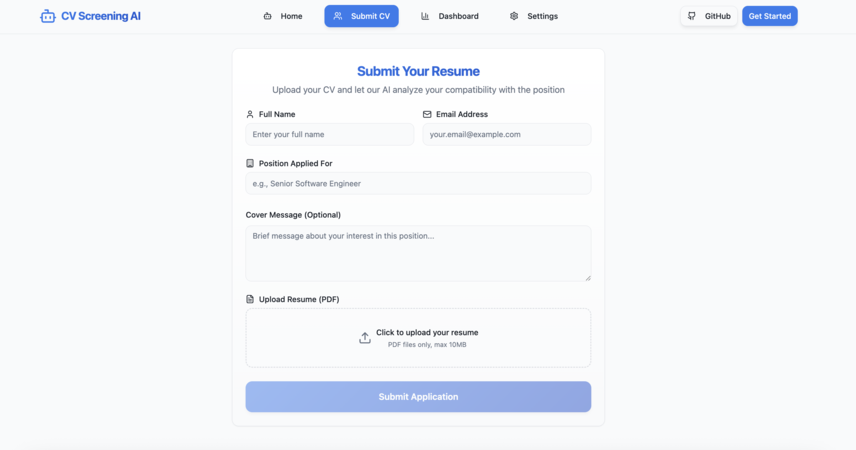Click the upload arrow icon in resume dropzone
856x450 pixels.
[x=365, y=338]
